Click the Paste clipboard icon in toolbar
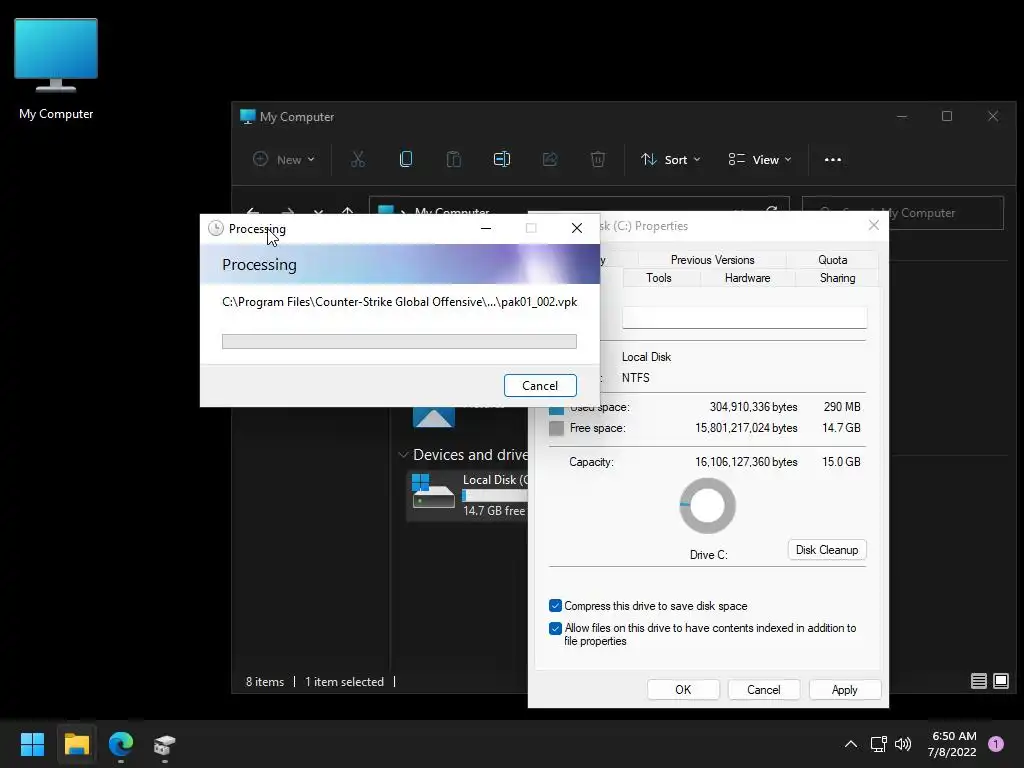The image size is (1024, 768). tap(453, 159)
